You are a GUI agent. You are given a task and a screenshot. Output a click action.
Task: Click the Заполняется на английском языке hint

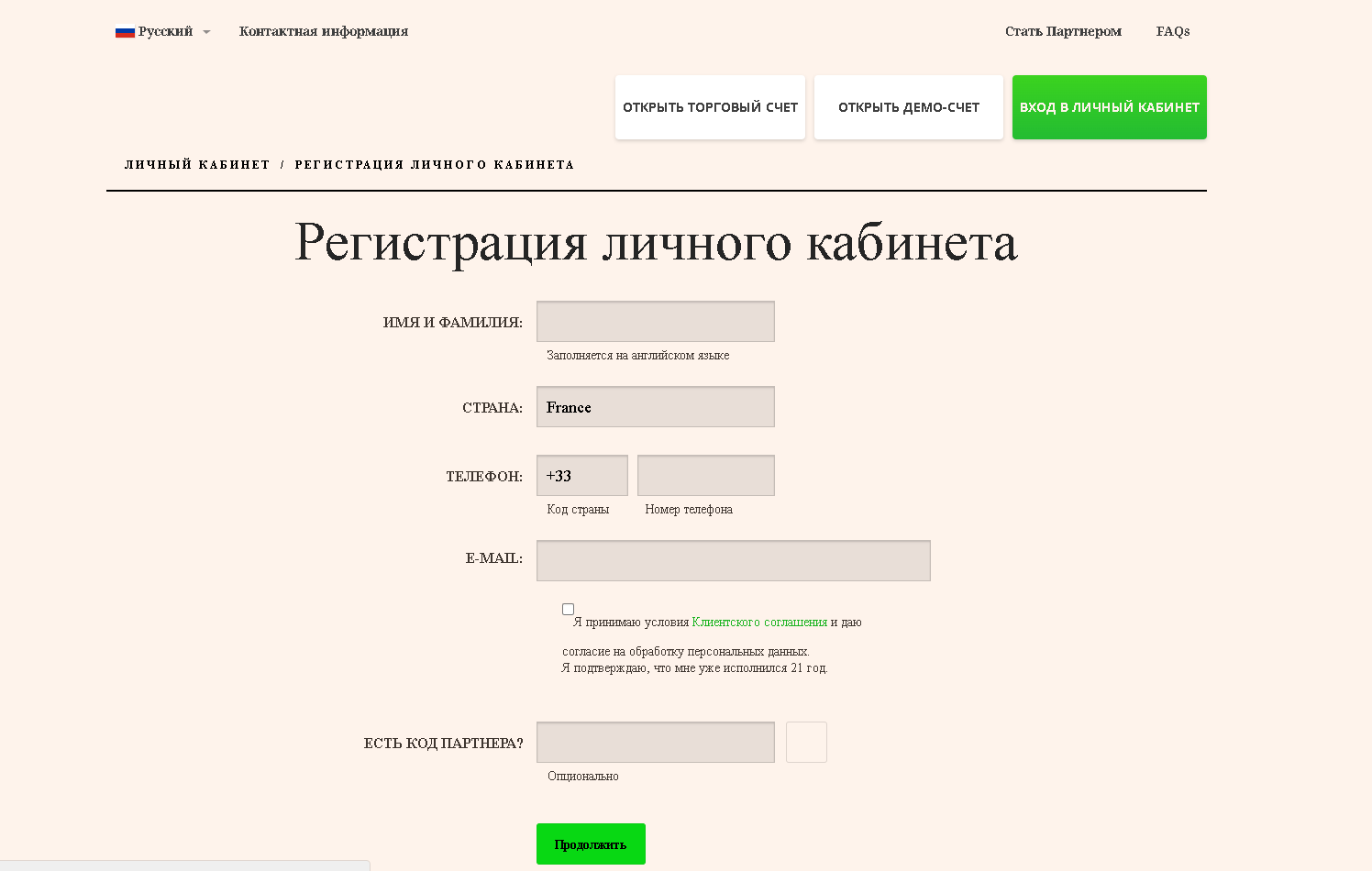(x=637, y=356)
